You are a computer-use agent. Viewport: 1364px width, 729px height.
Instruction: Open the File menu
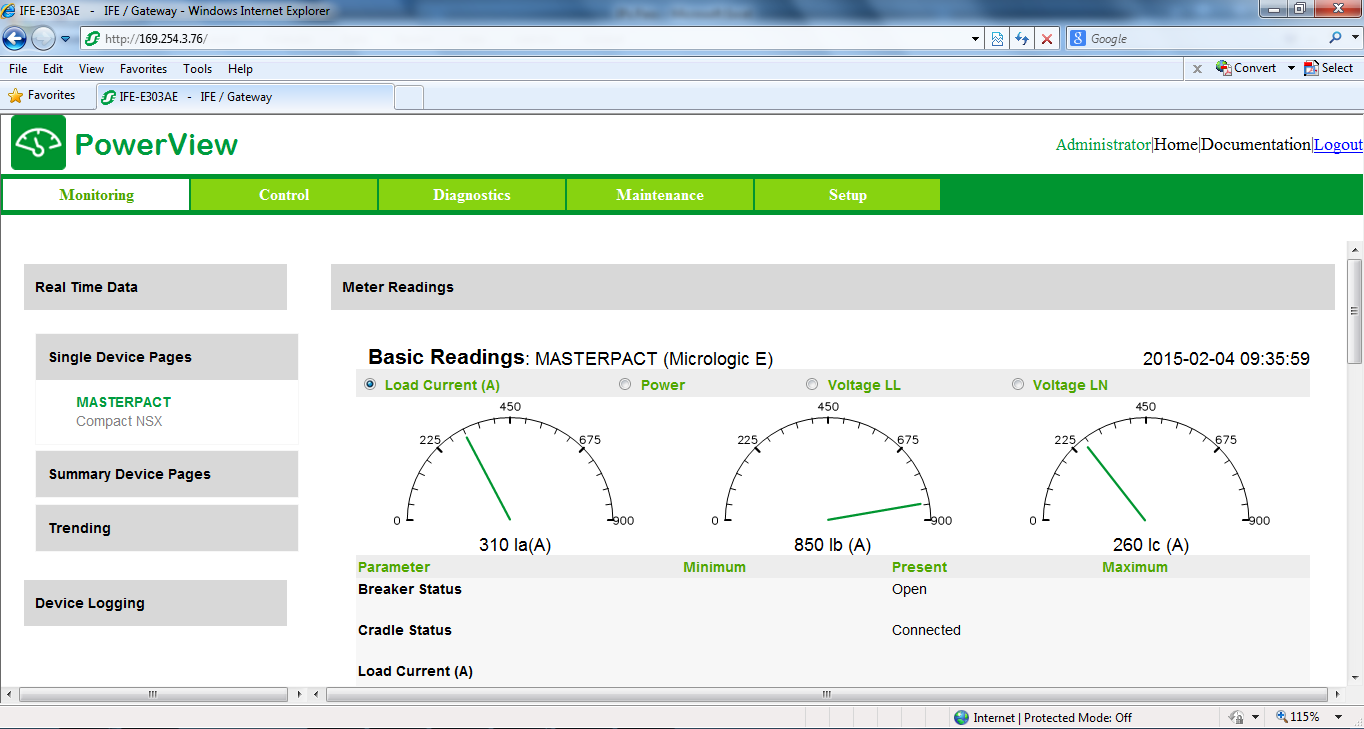18,69
